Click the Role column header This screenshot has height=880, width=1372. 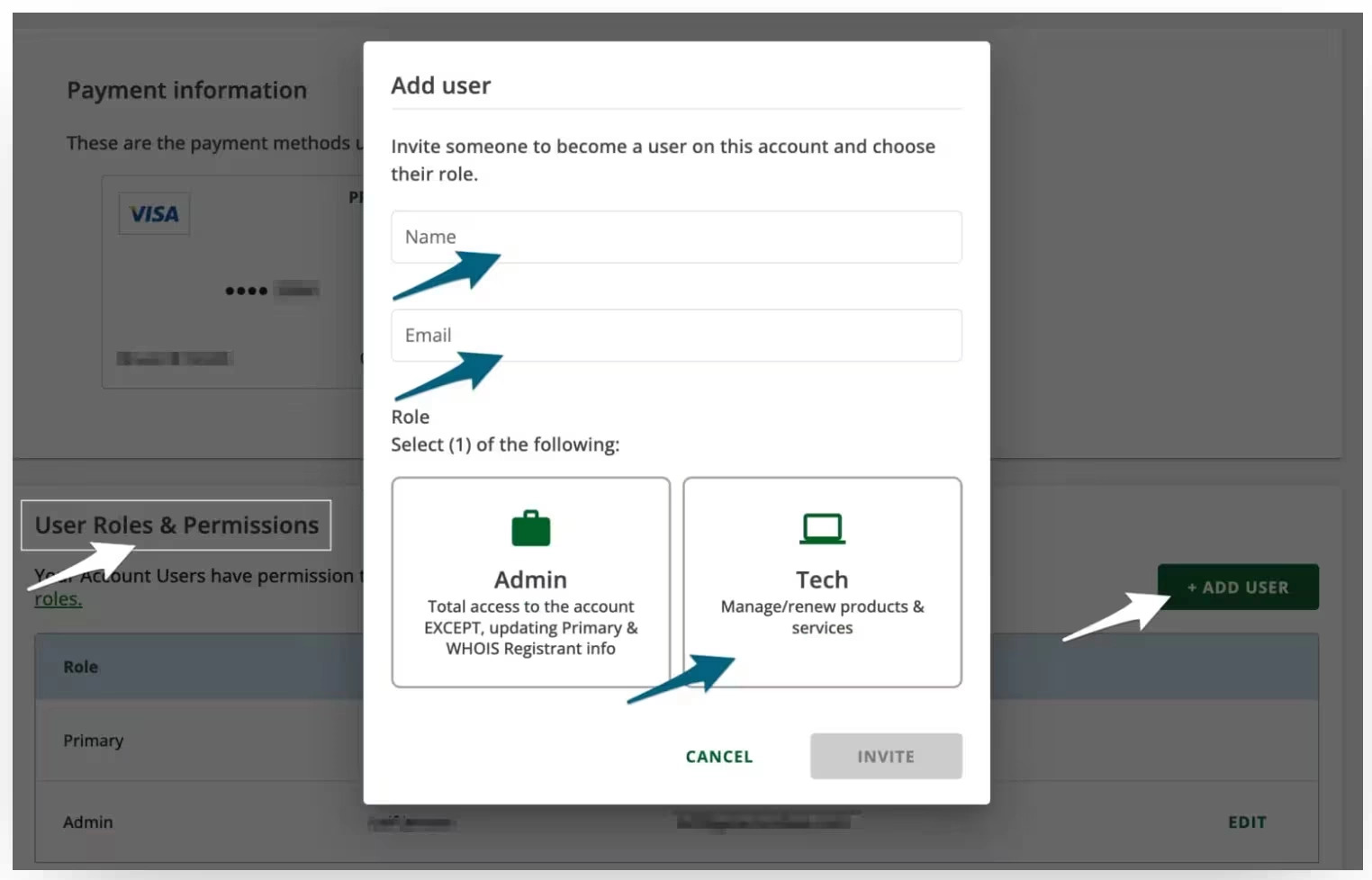tap(81, 667)
